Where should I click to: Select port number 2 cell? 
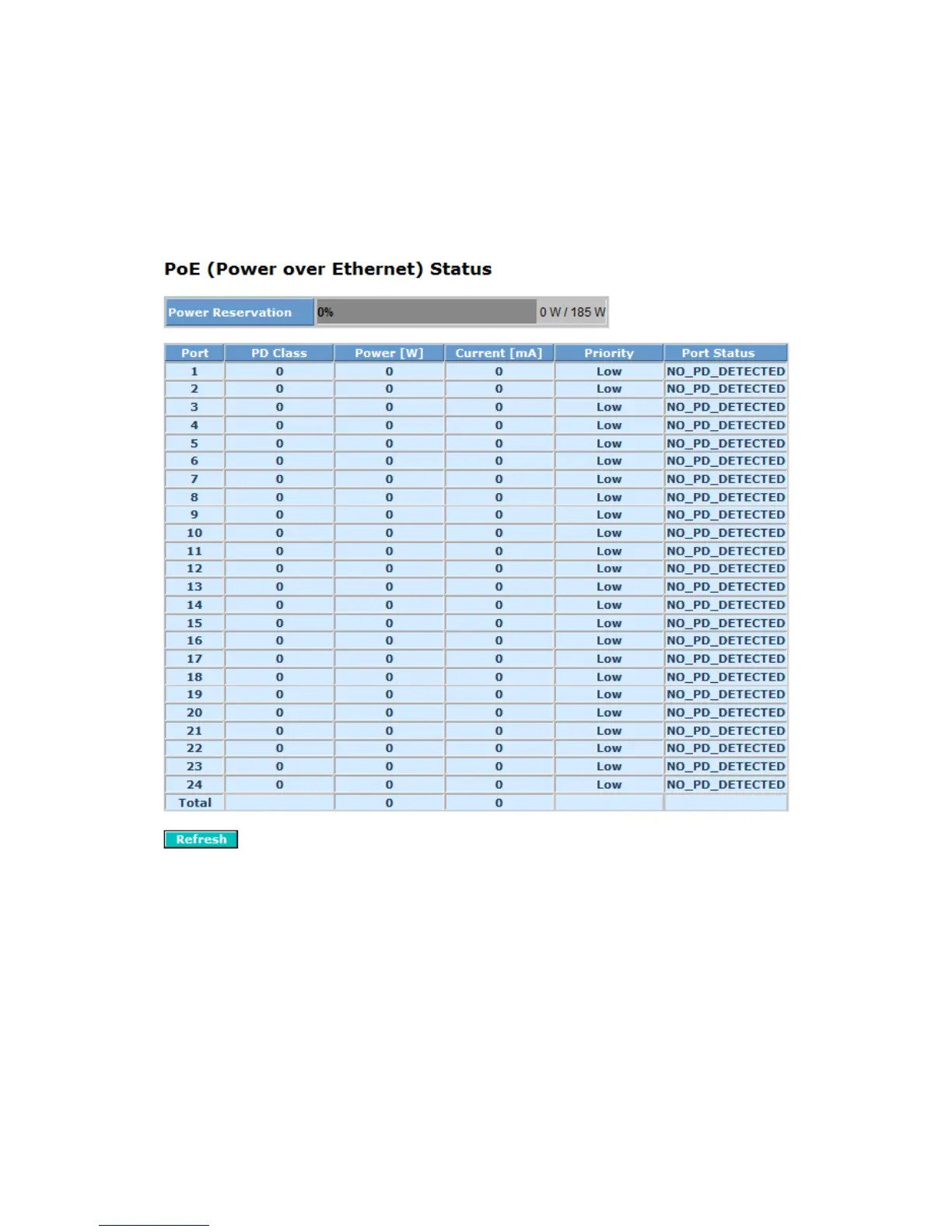coord(194,389)
